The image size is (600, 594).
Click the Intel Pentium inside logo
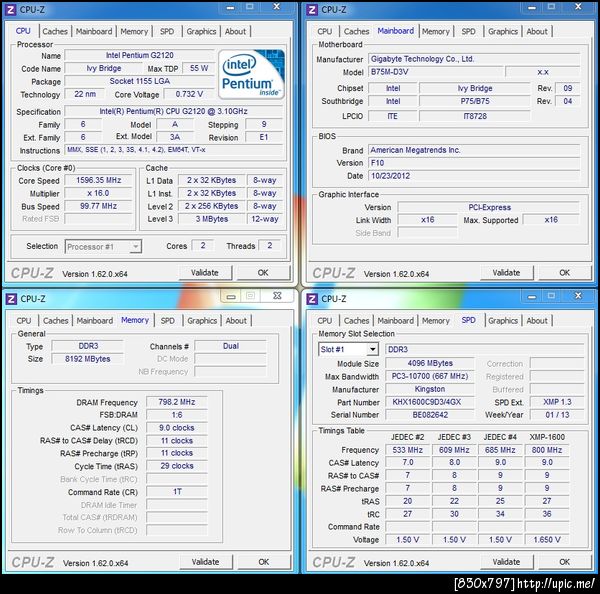coord(251,74)
